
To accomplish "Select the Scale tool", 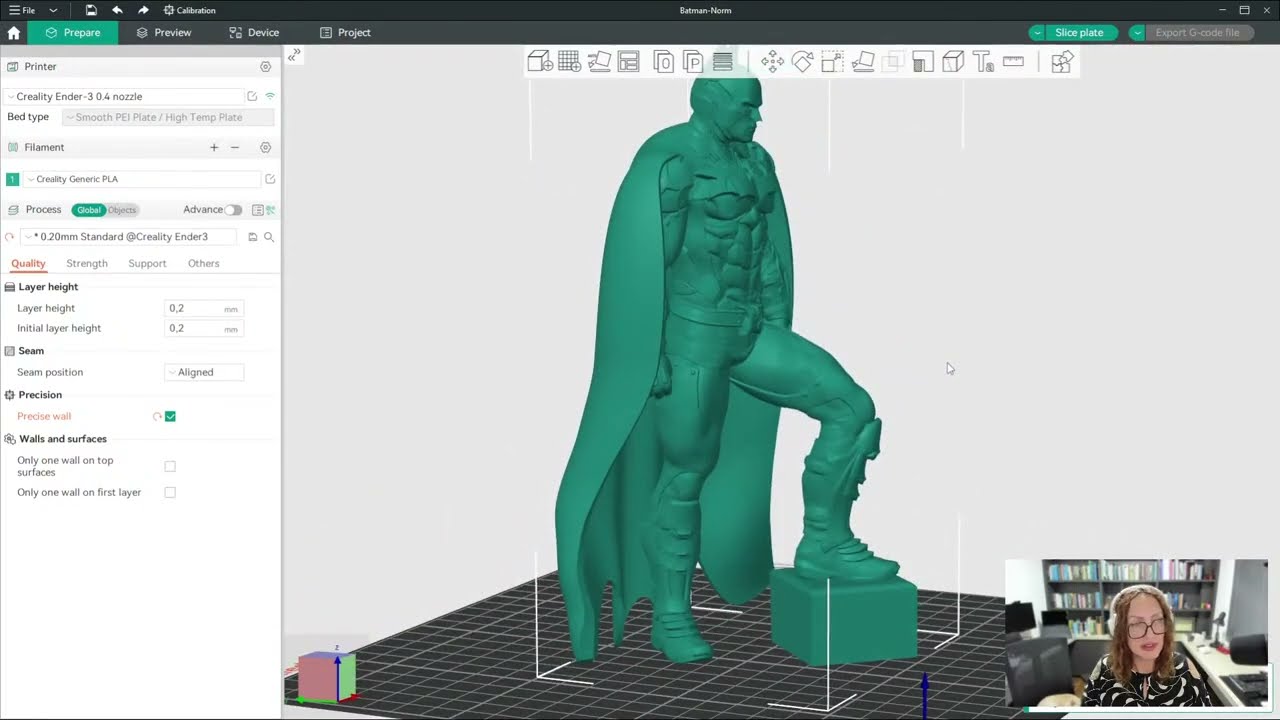I will click(832, 62).
